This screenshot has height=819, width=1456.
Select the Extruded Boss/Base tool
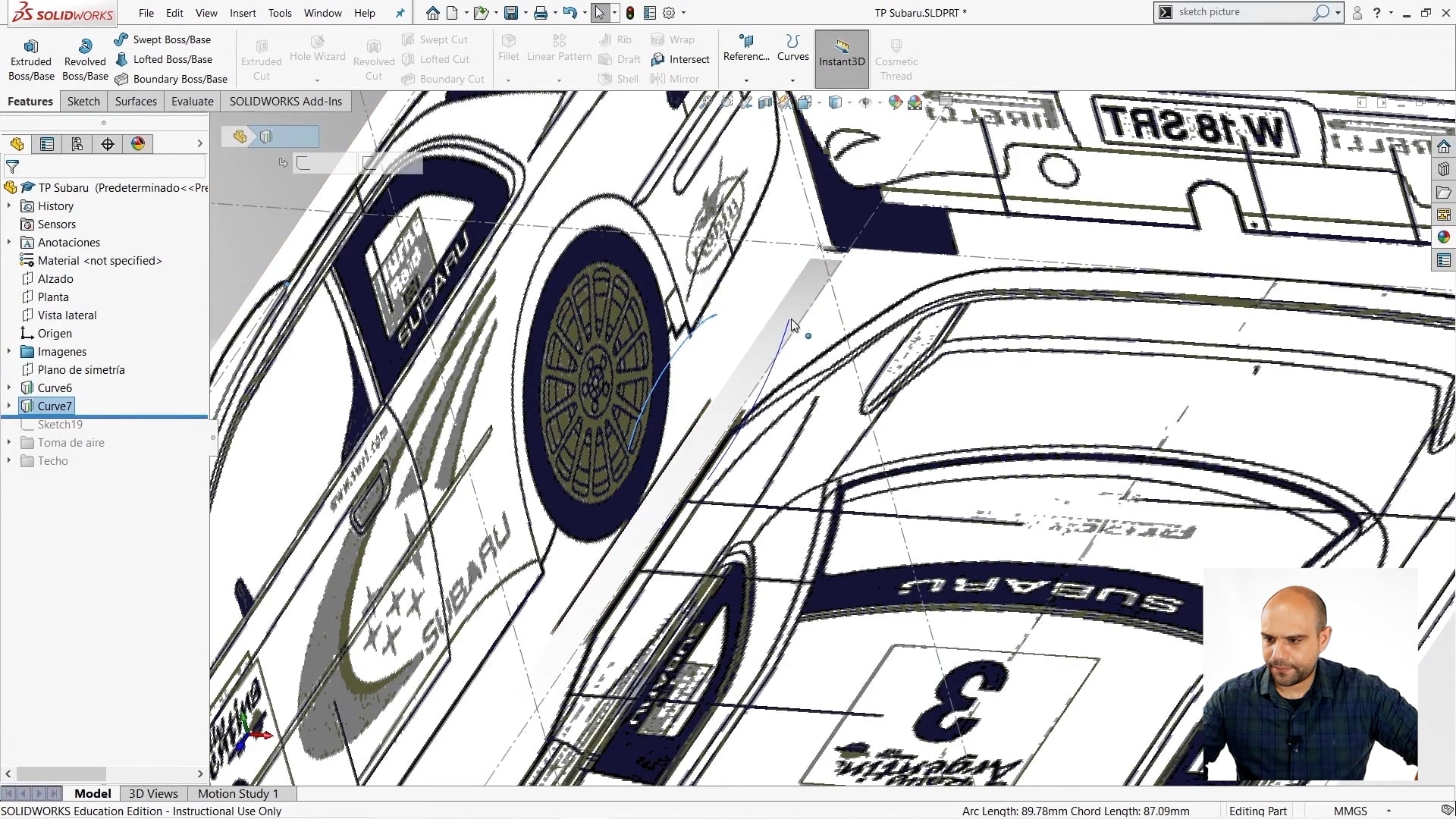tap(31, 60)
